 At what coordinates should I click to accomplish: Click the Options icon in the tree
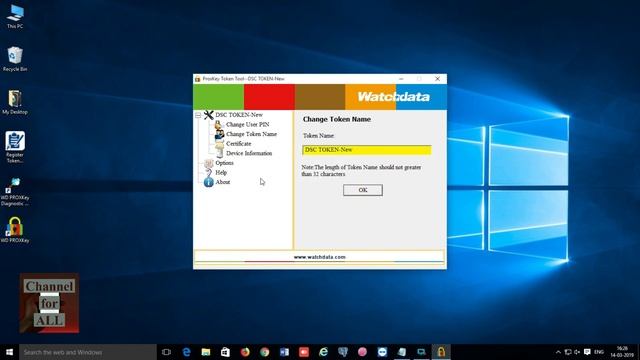tap(209, 163)
